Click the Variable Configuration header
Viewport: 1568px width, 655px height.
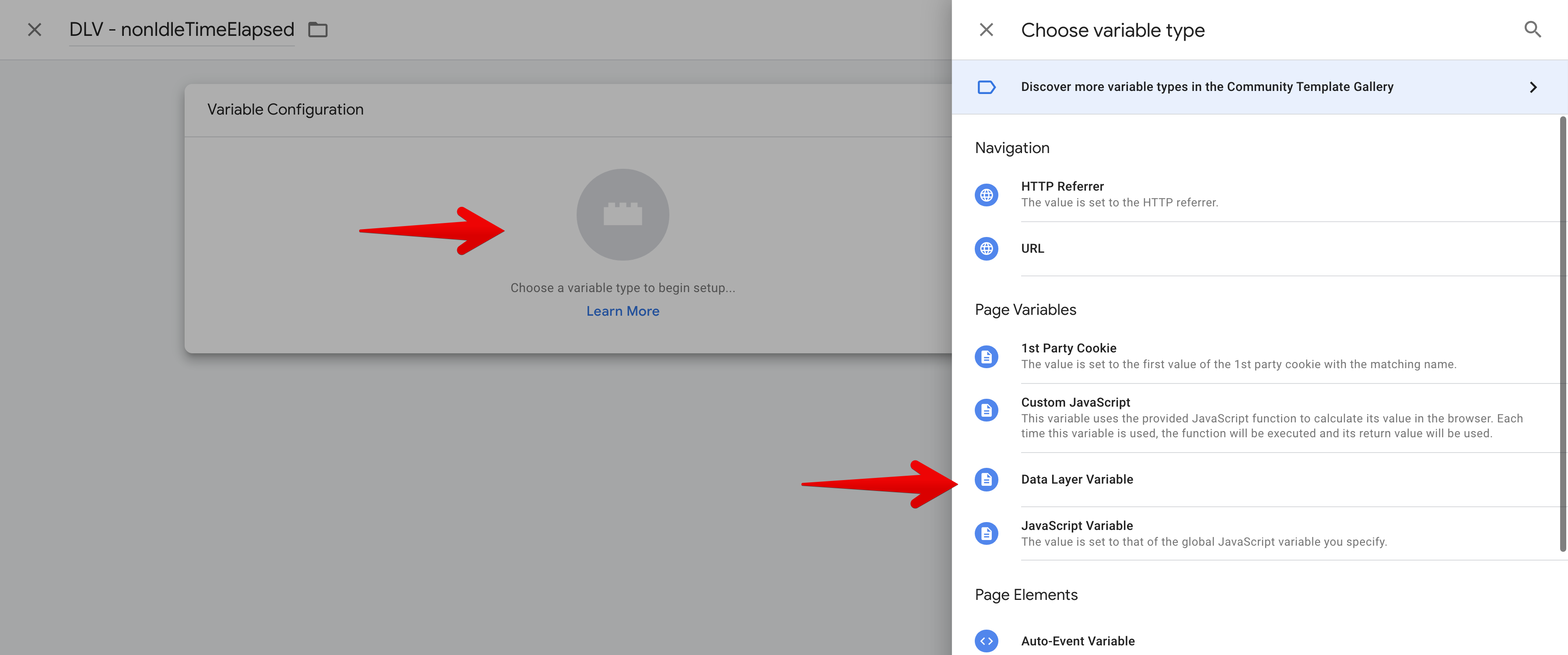[286, 109]
